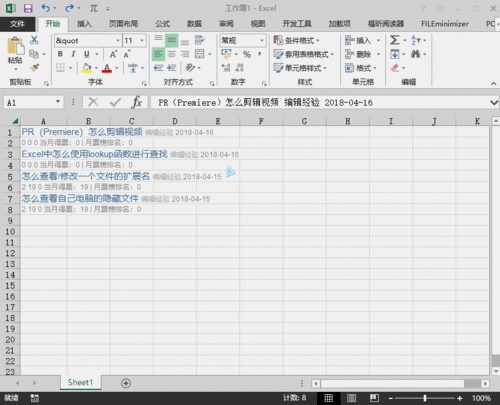Switch to the 插入 Insert tab
The width and height of the screenshot is (500, 405).
pos(84,24)
